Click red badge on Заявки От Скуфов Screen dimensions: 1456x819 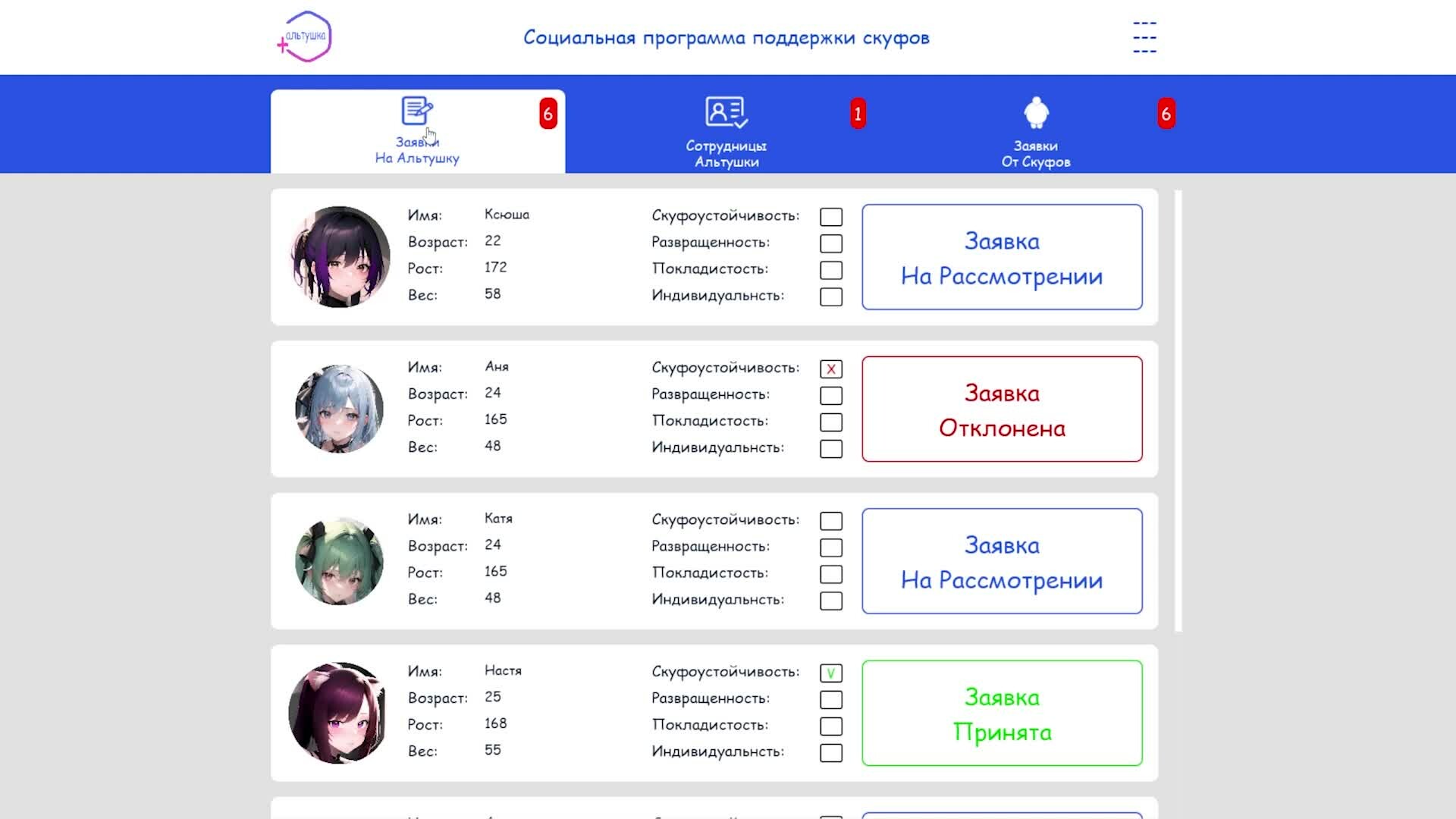(x=1166, y=114)
